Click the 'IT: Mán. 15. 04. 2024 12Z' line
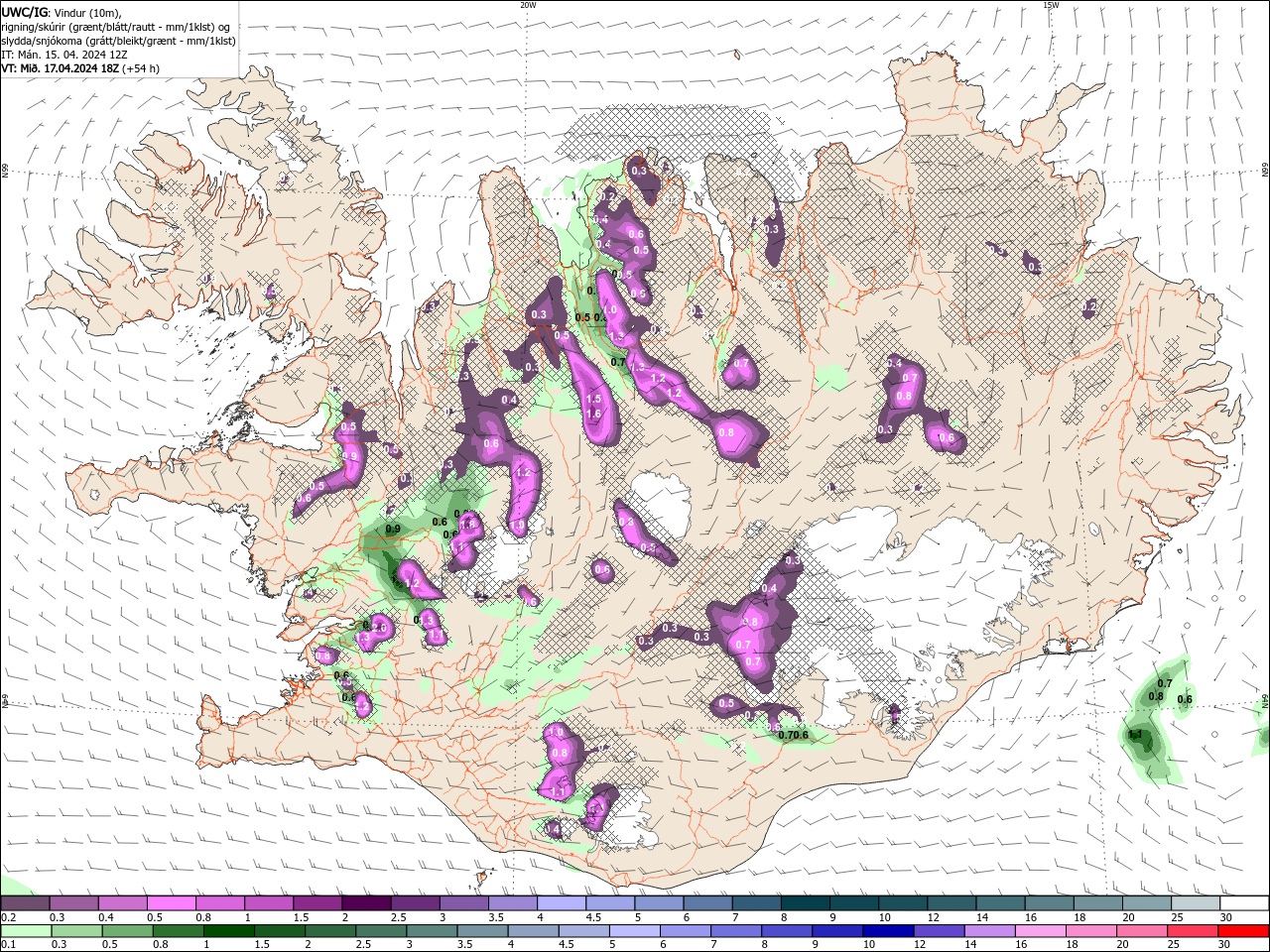1270x952 pixels. coord(64,55)
